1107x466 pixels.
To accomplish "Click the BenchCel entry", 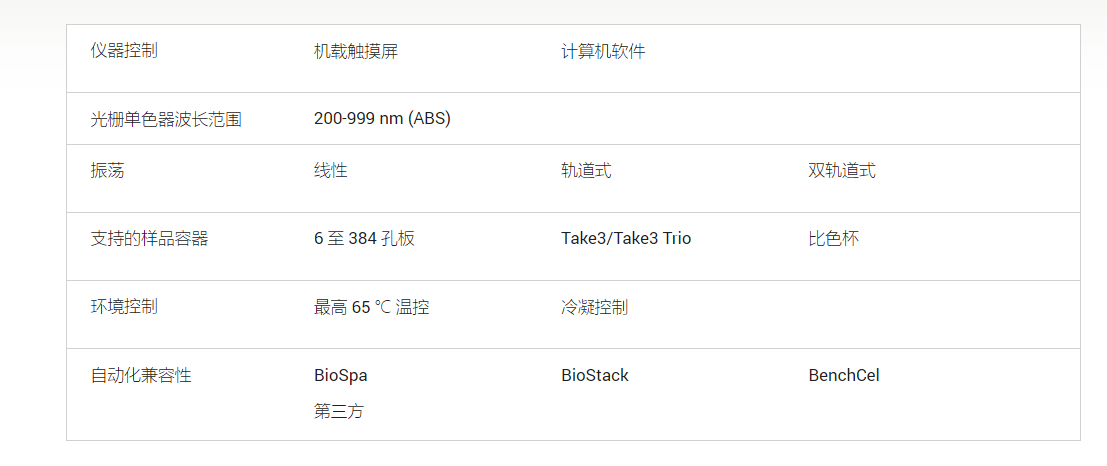I will (844, 376).
